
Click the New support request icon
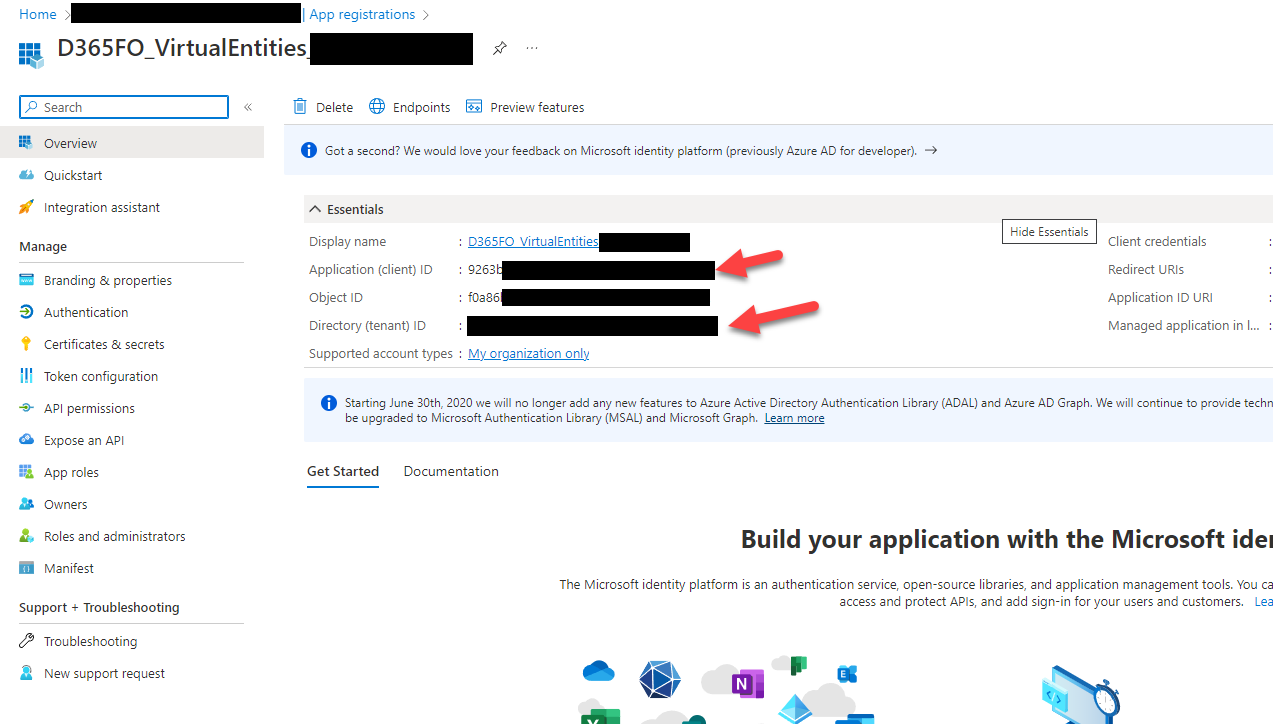click(26, 673)
